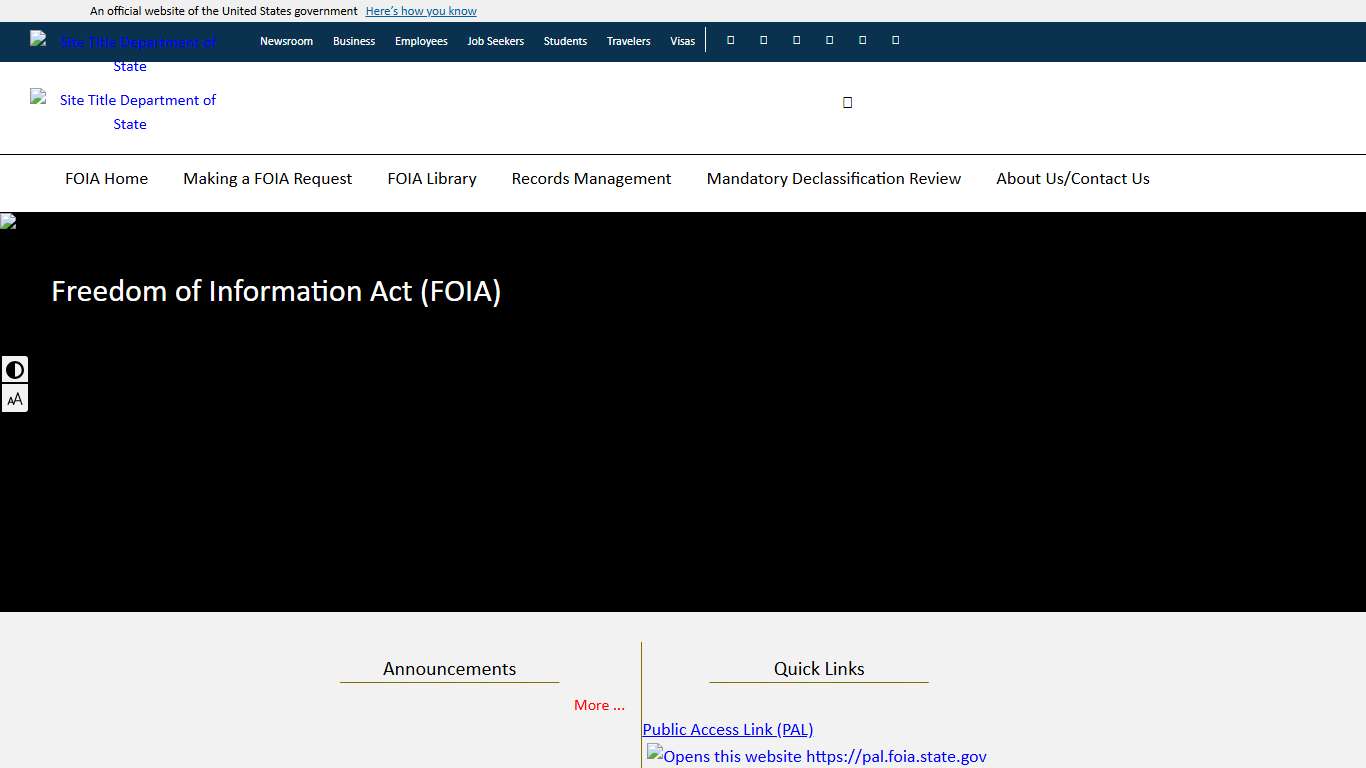Click the second social icon in top navigation bar
This screenshot has width=1366, height=768.
[x=763, y=40]
